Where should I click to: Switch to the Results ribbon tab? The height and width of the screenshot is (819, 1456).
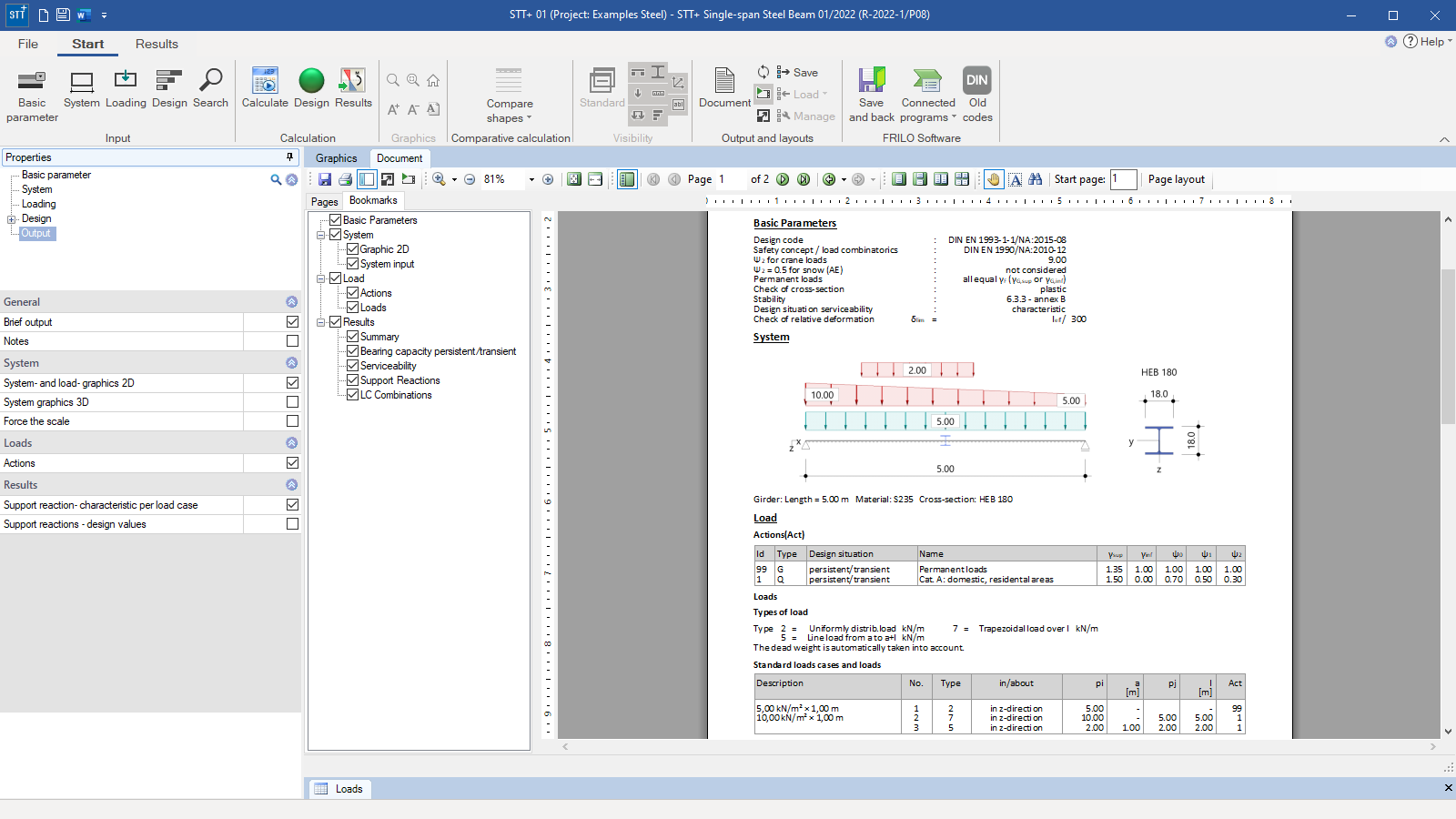[157, 44]
